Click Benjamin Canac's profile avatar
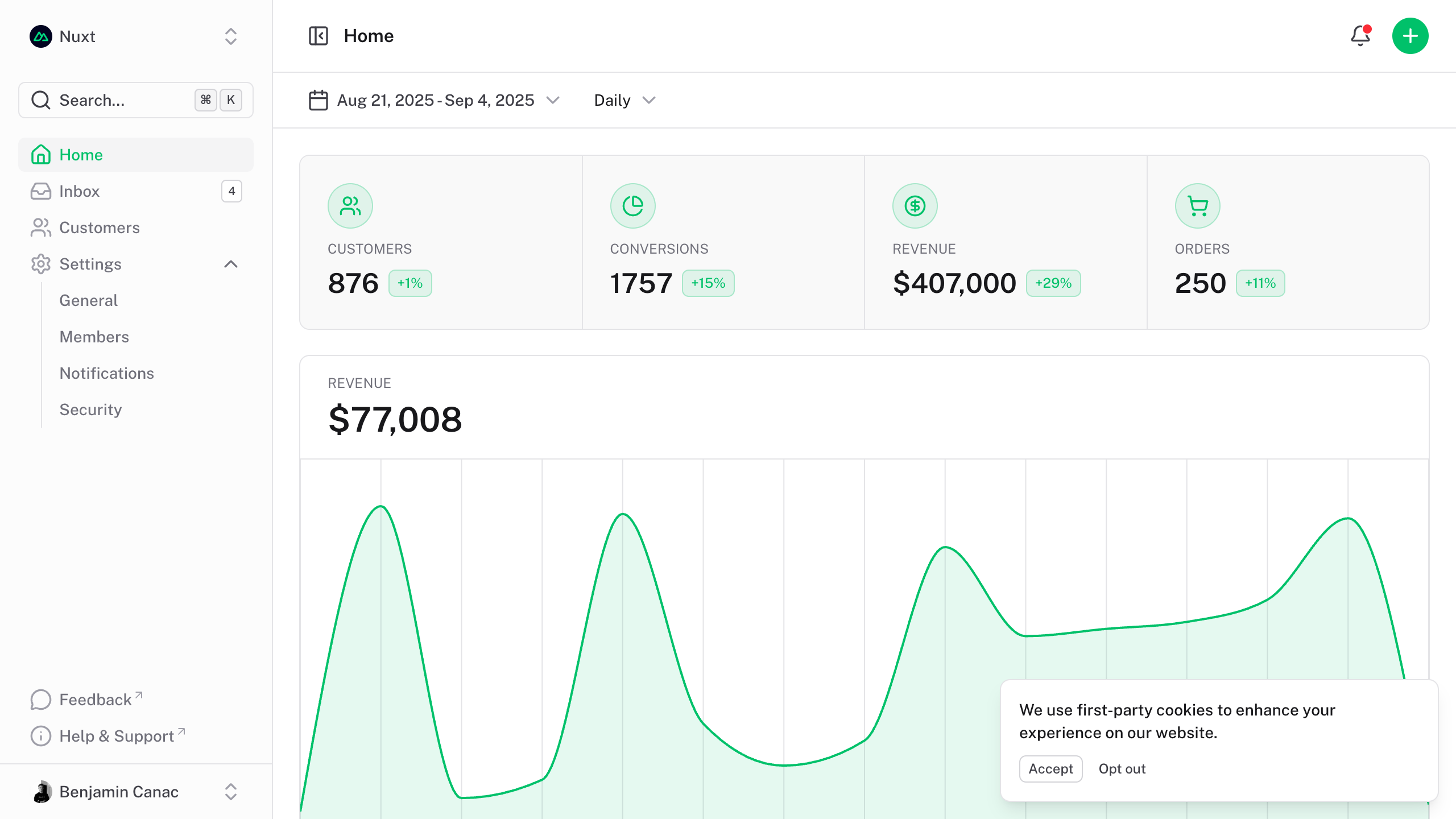The image size is (1456, 819). tap(43, 792)
